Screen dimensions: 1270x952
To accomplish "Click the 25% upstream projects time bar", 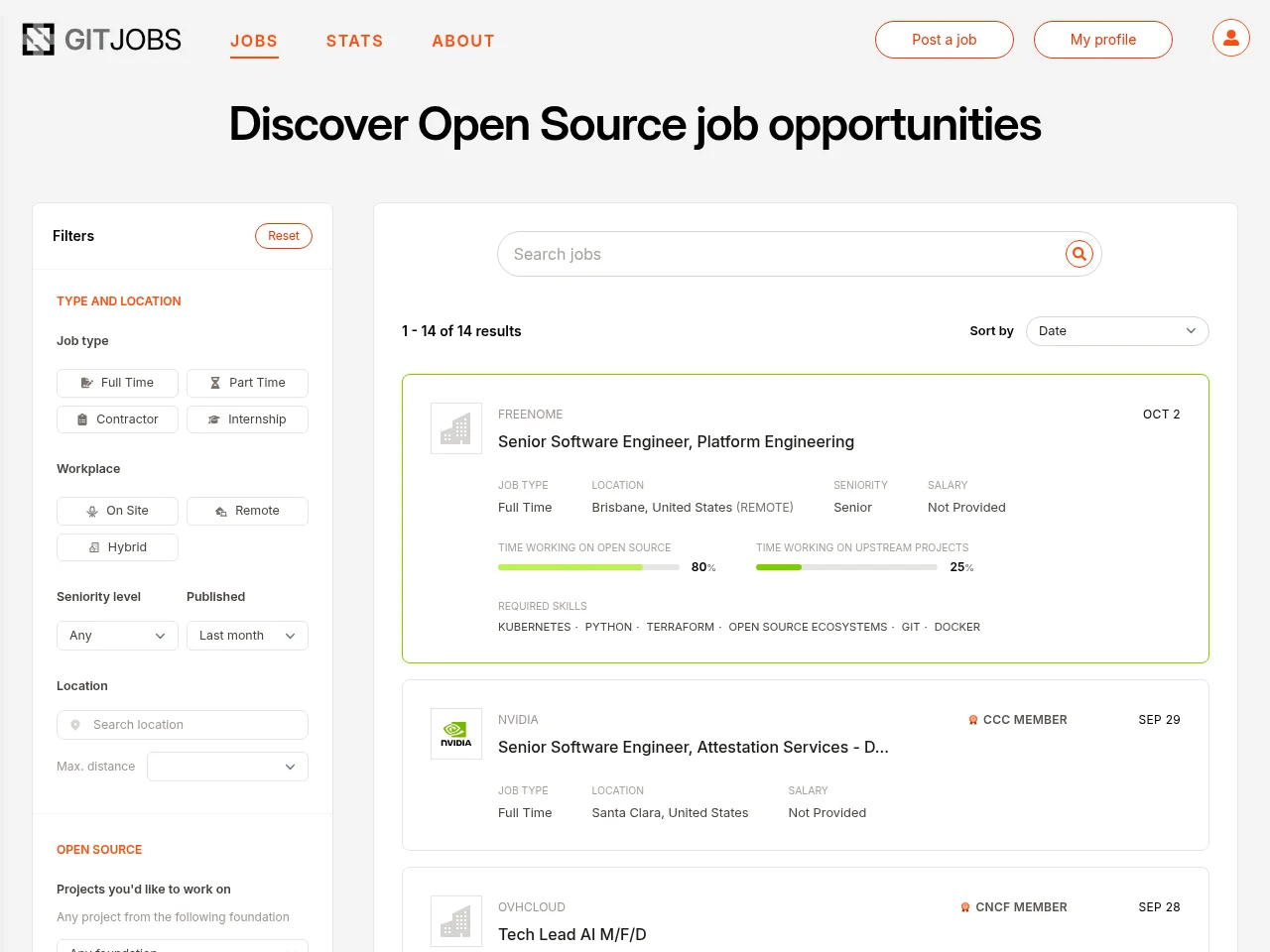I will pyautogui.click(x=846, y=567).
